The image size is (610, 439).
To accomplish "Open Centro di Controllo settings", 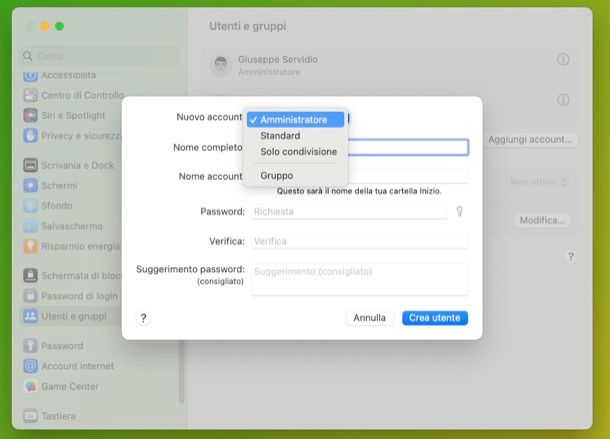I will (x=72, y=95).
